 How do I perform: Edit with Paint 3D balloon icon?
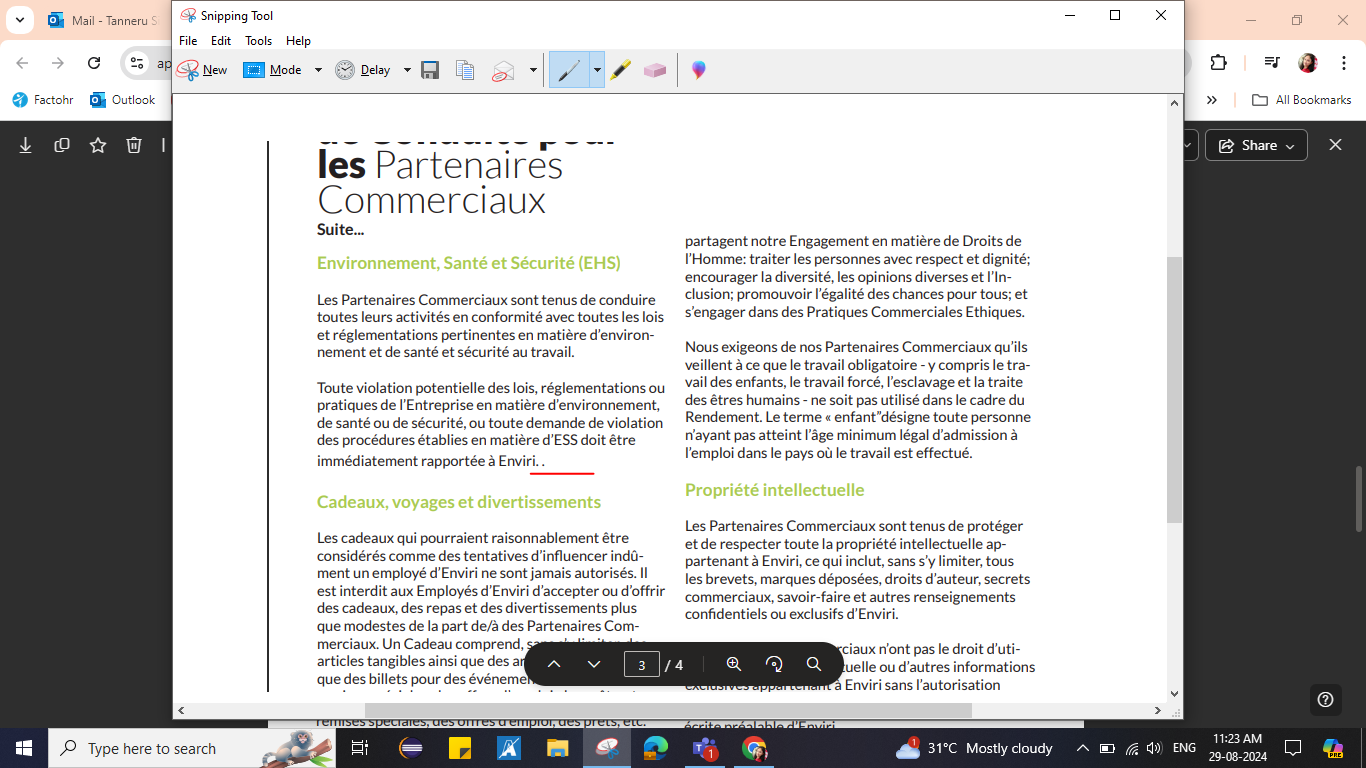[x=698, y=70]
